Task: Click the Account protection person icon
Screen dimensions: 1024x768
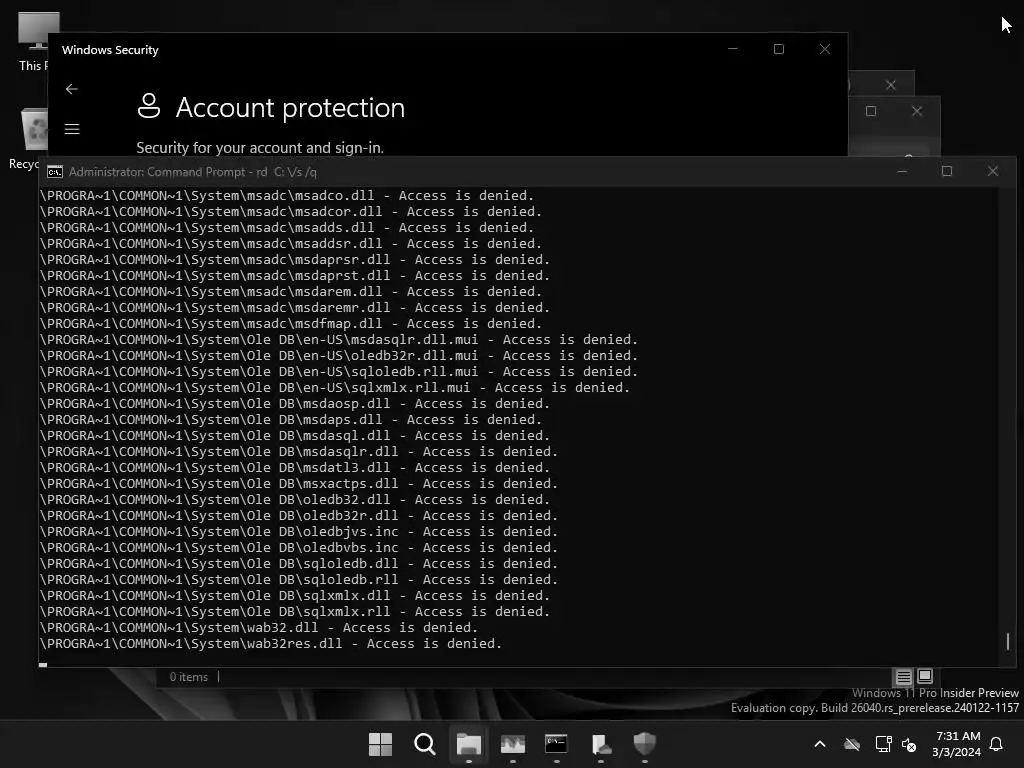Action: point(149,106)
